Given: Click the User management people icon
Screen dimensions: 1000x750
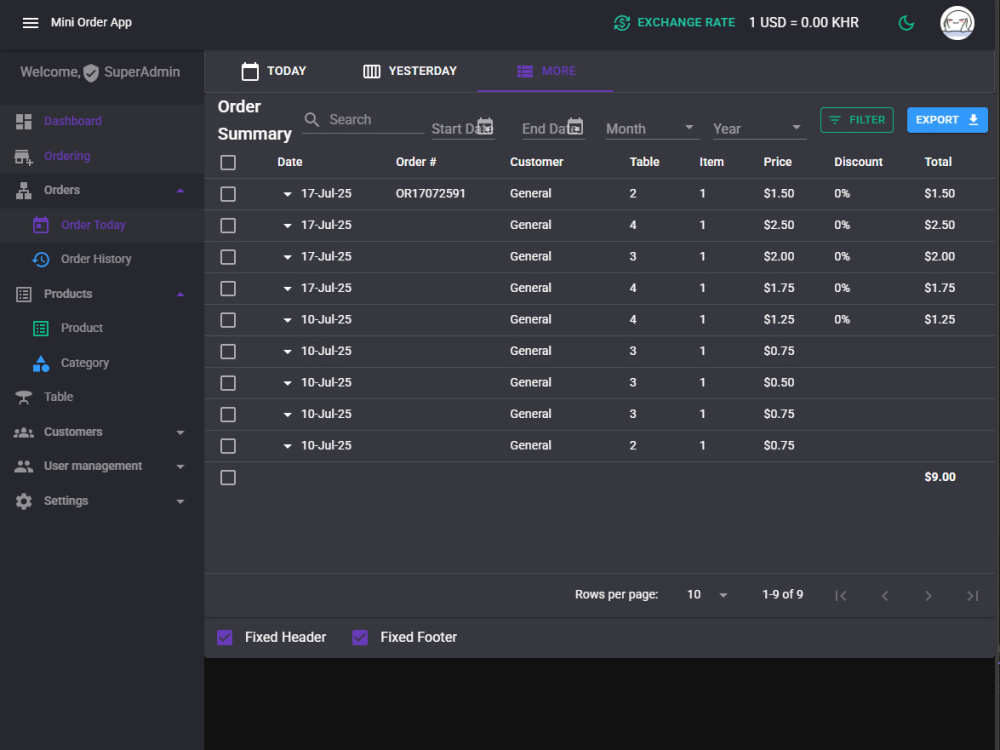Looking at the screenshot, I should pos(24,467).
